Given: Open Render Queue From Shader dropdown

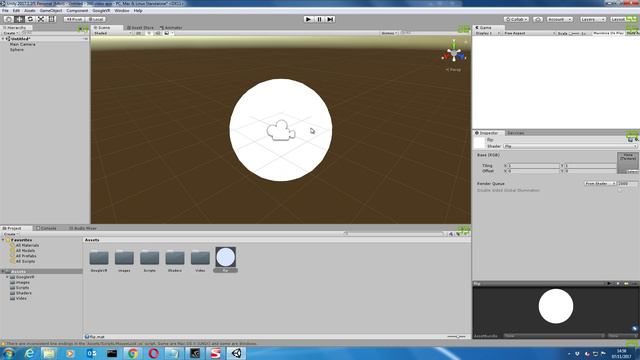Looking at the screenshot, I should click(600, 184).
